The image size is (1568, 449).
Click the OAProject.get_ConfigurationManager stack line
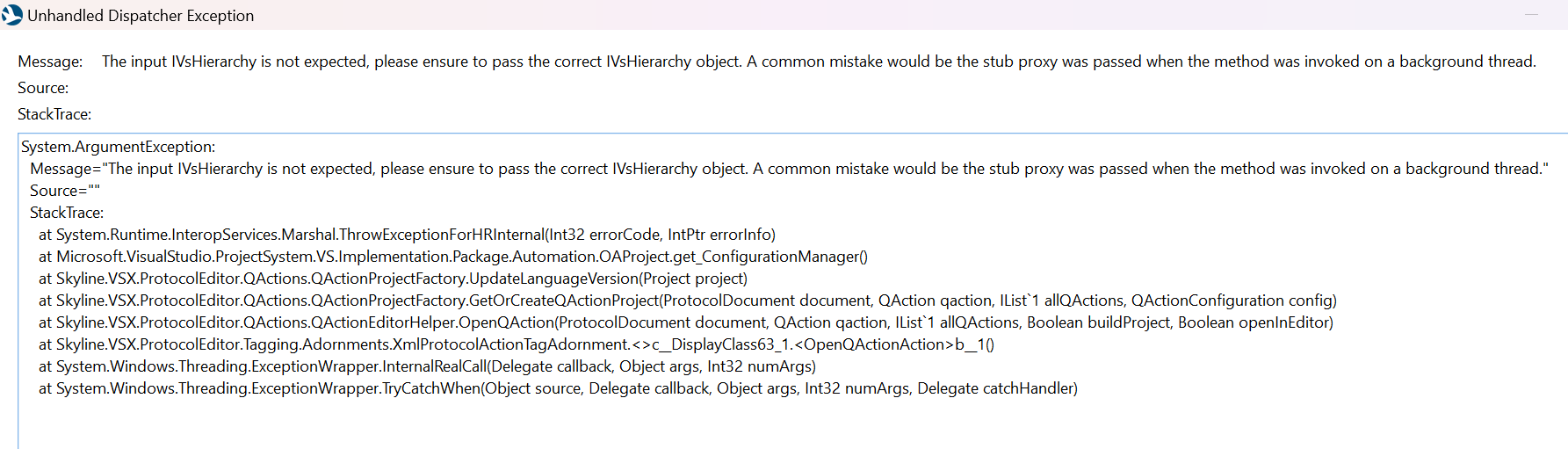point(453,257)
